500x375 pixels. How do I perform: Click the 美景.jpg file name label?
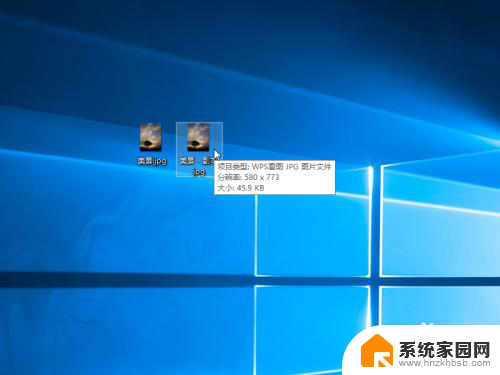(x=152, y=161)
